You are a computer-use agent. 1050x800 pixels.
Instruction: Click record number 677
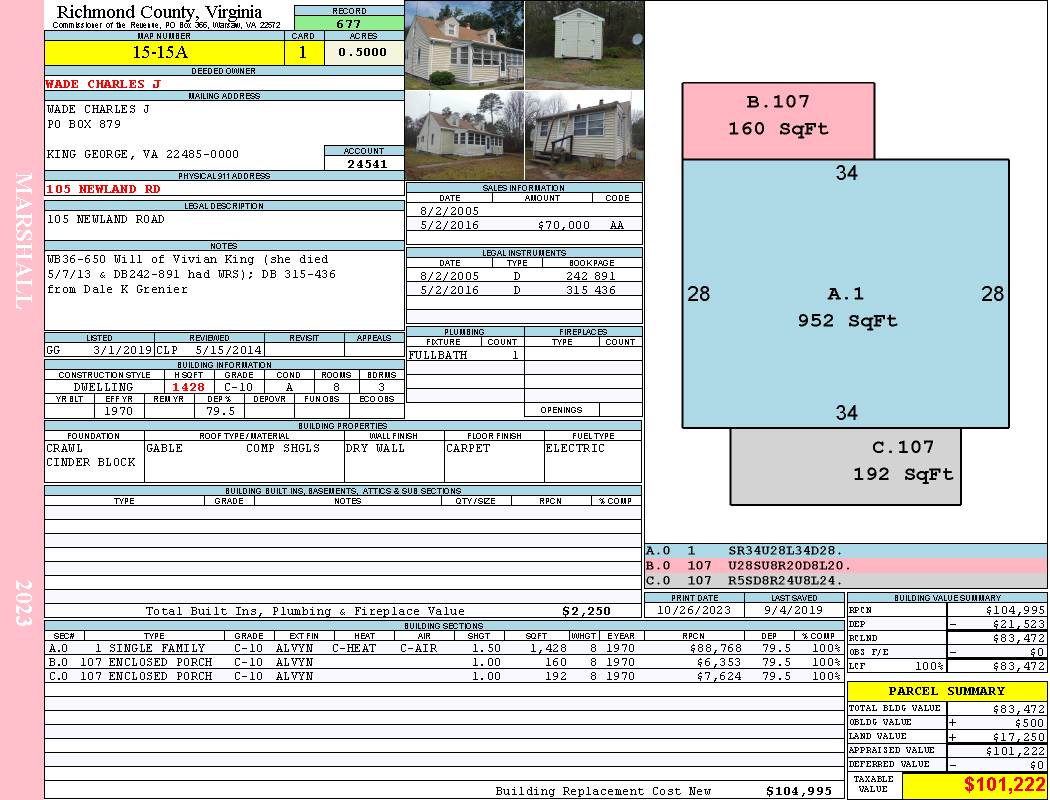pos(349,23)
